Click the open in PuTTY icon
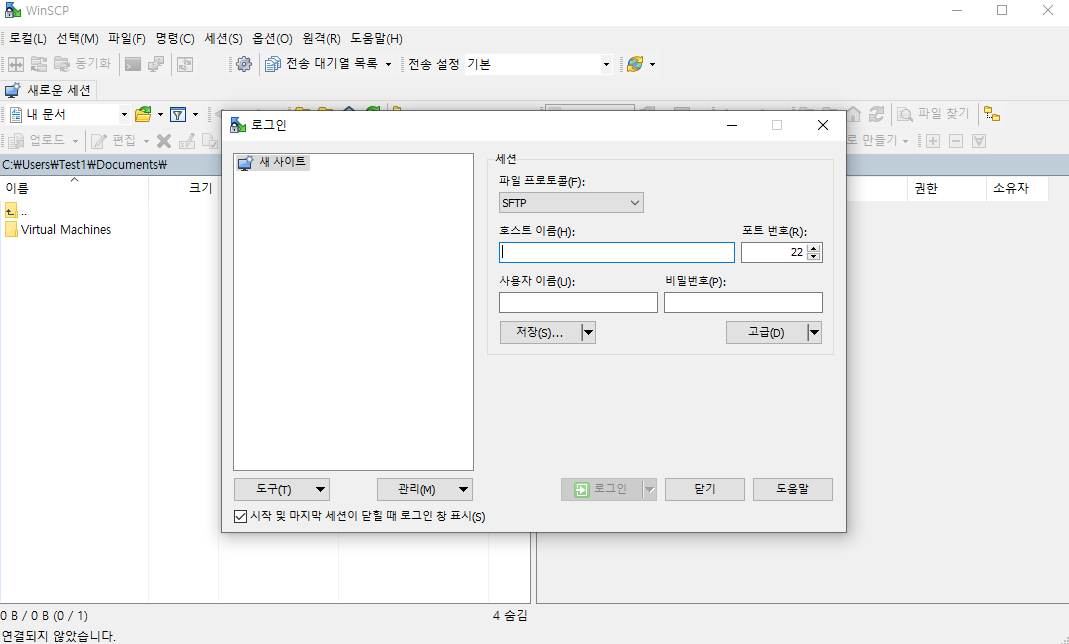 [x=156, y=64]
